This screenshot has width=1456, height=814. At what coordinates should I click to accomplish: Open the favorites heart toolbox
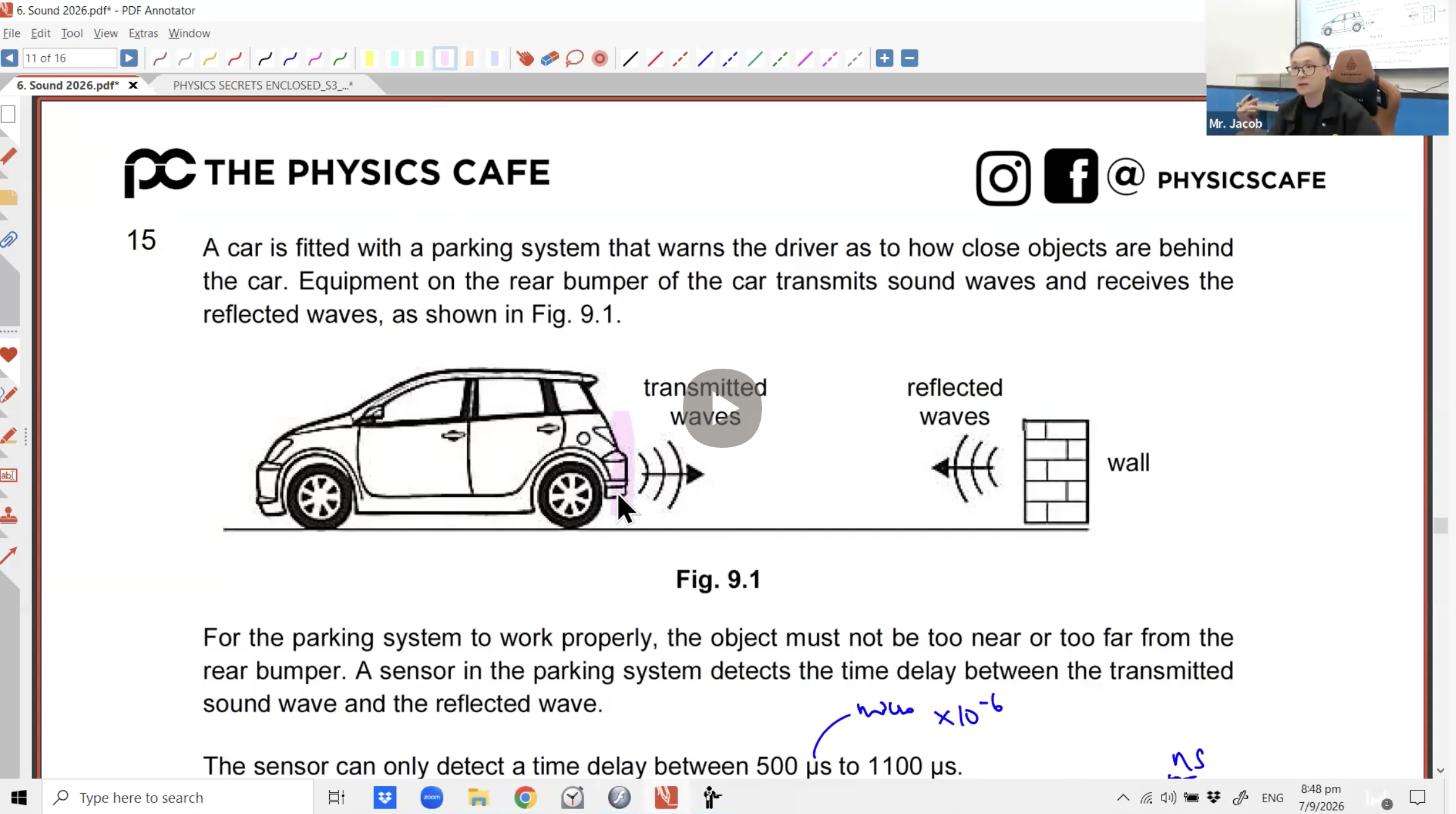tap(9, 355)
